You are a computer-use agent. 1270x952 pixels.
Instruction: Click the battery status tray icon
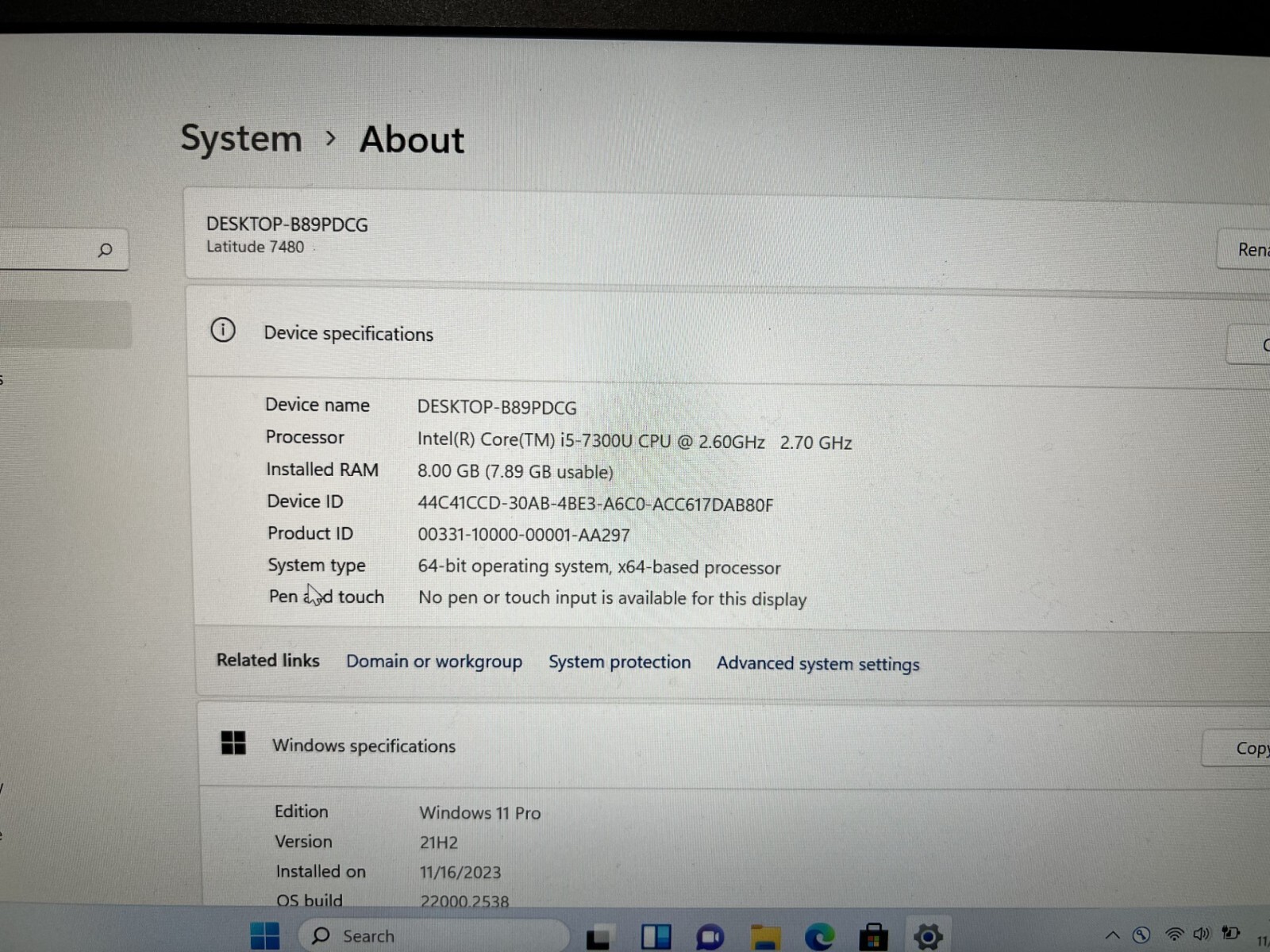1231,932
